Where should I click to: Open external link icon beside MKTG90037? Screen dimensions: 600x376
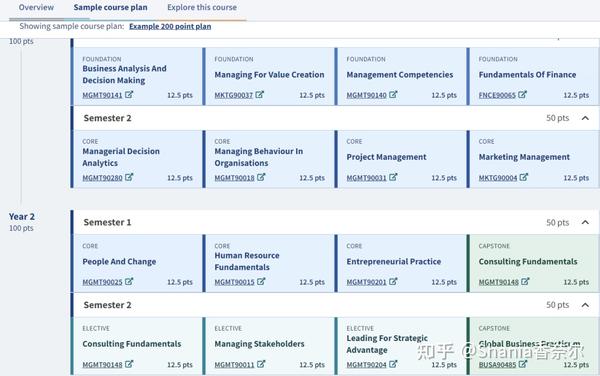pyautogui.click(x=259, y=94)
